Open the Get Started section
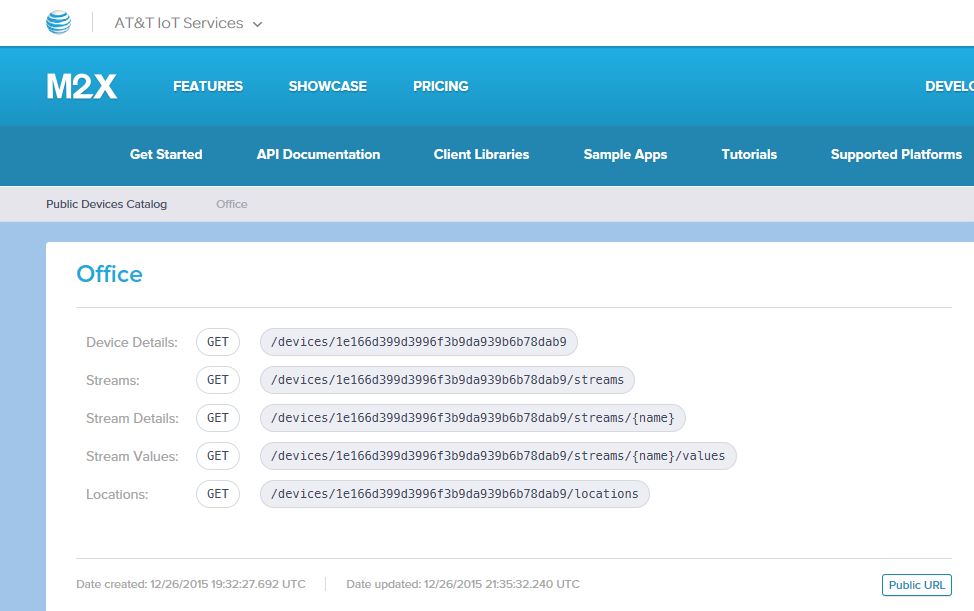 click(x=166, y=155)
